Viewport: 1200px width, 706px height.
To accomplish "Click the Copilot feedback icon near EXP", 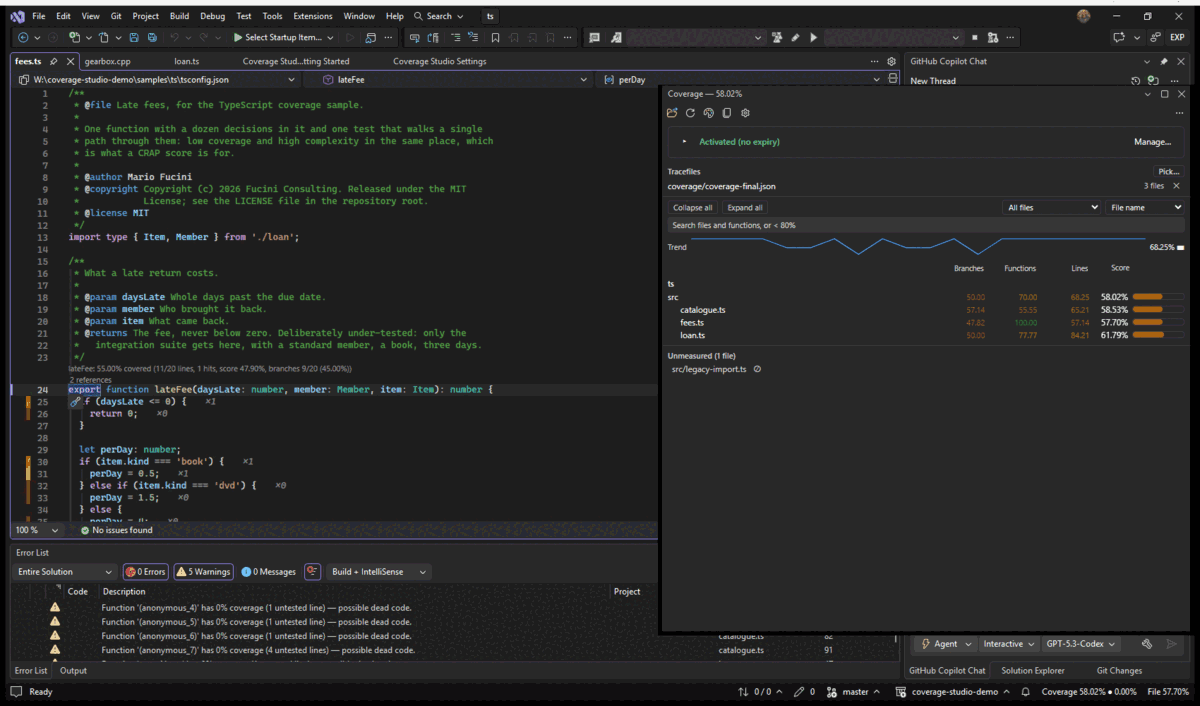I will pyautogui.click(x=1119, y=38).
